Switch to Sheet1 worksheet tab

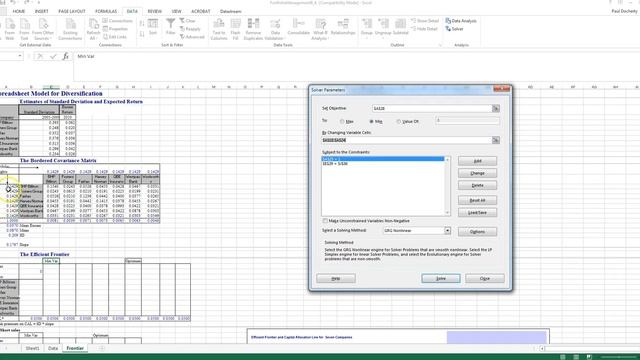tap(32, 348)
